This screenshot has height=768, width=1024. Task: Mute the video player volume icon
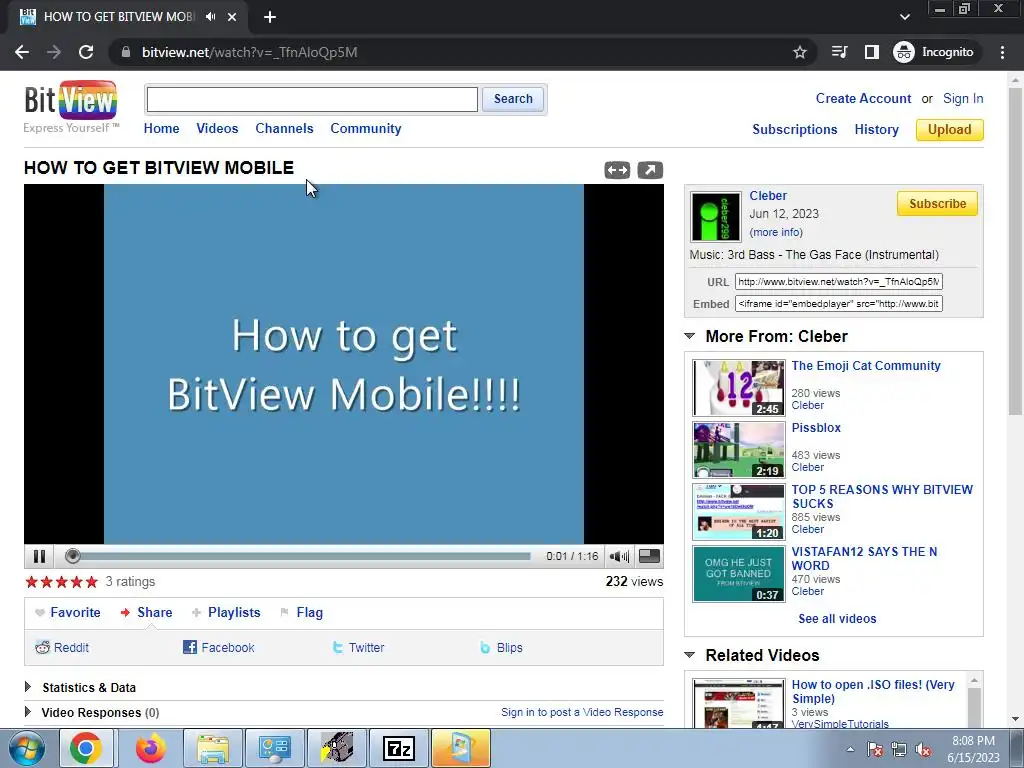(x=619, y=556)
